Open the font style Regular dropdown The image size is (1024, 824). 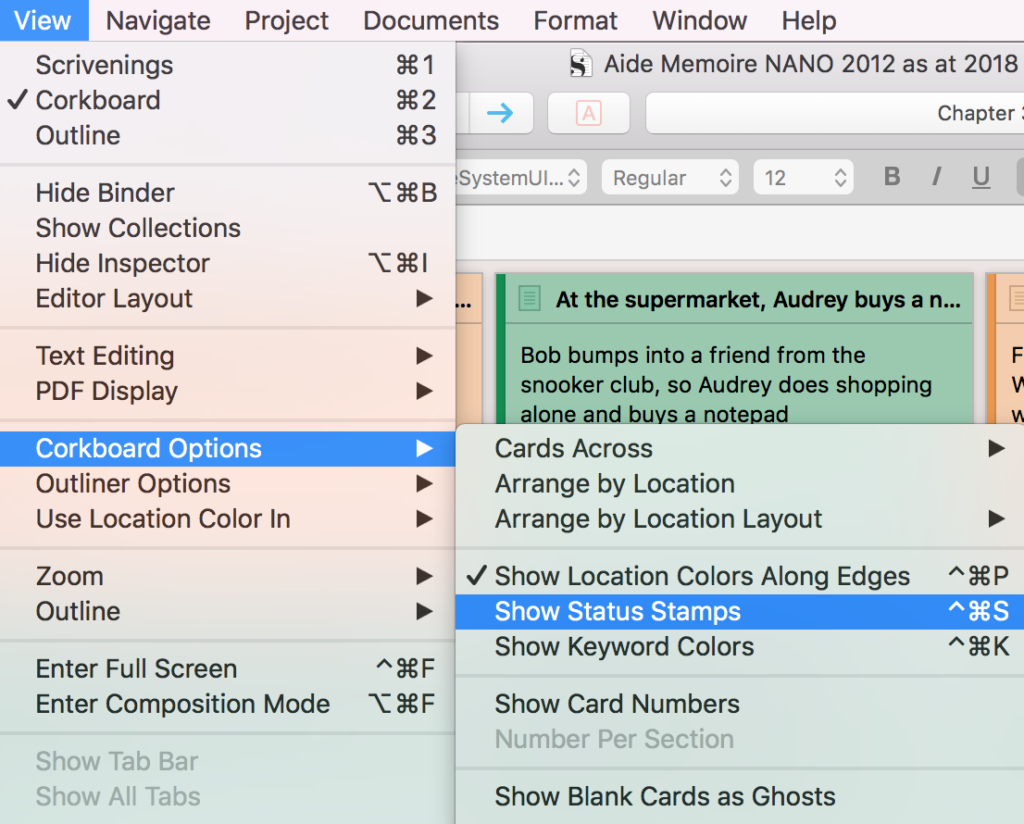click(671, 178)
